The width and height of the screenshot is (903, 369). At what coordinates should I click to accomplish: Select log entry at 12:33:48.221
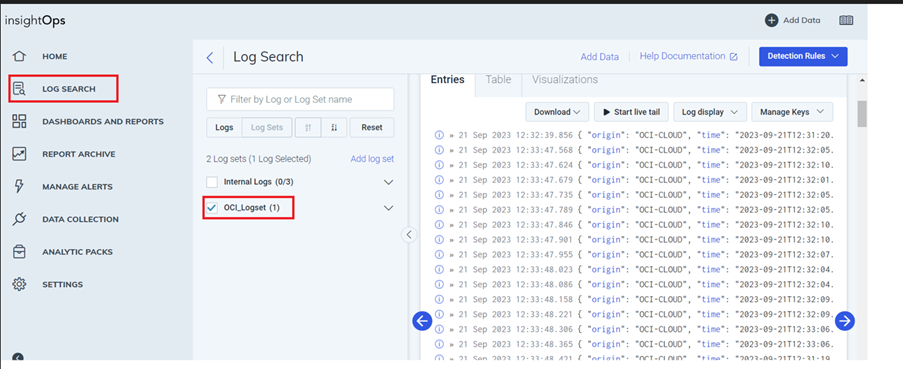633,314
